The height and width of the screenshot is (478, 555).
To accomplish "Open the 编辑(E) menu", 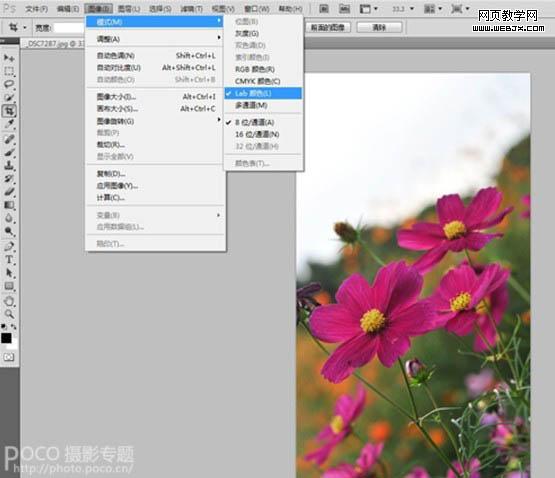I will (x=68, y=9).
